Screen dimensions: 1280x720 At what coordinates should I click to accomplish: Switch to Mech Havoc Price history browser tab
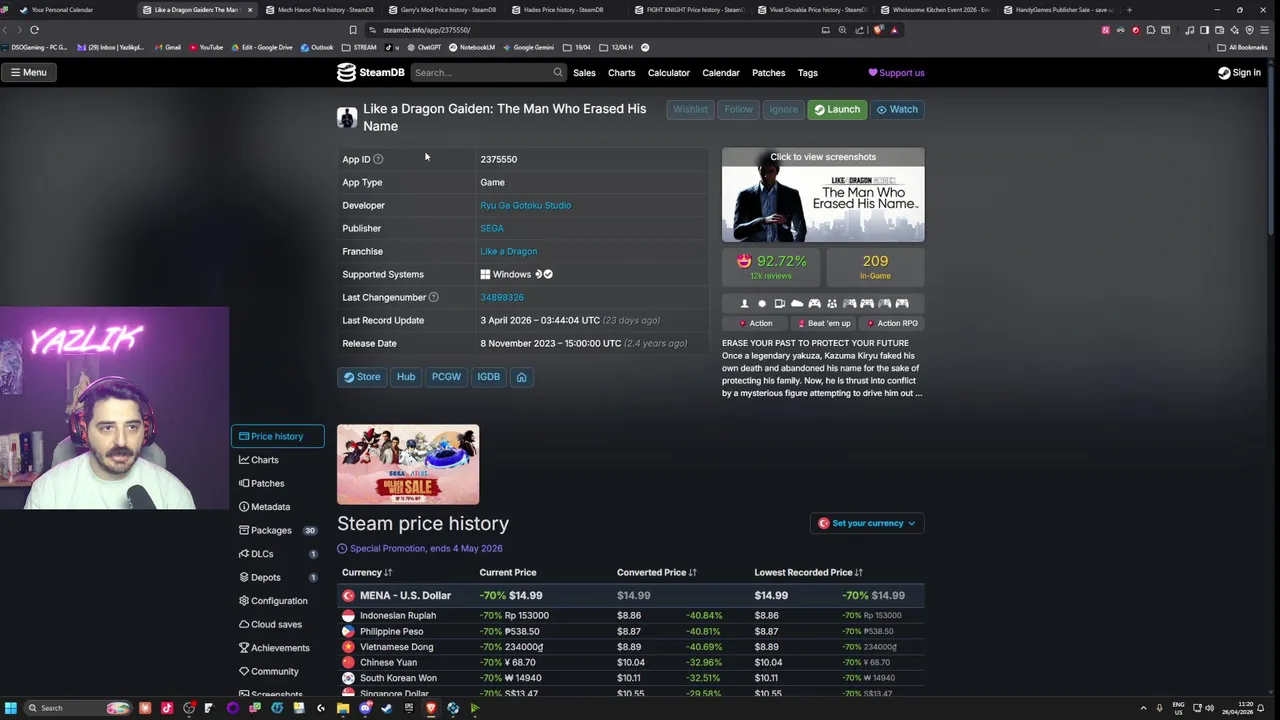point(320,10)
